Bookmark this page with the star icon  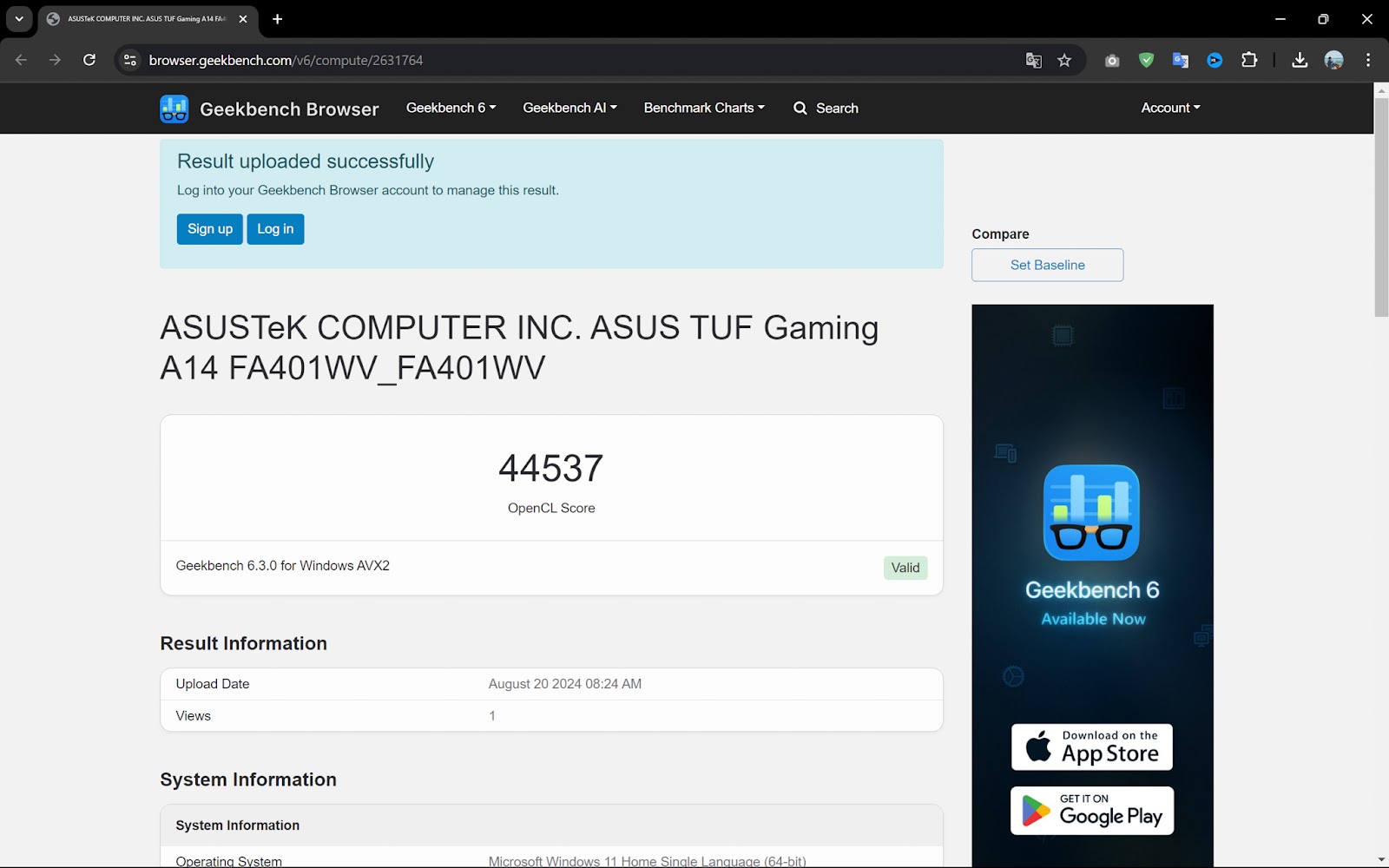point(1064,60)
